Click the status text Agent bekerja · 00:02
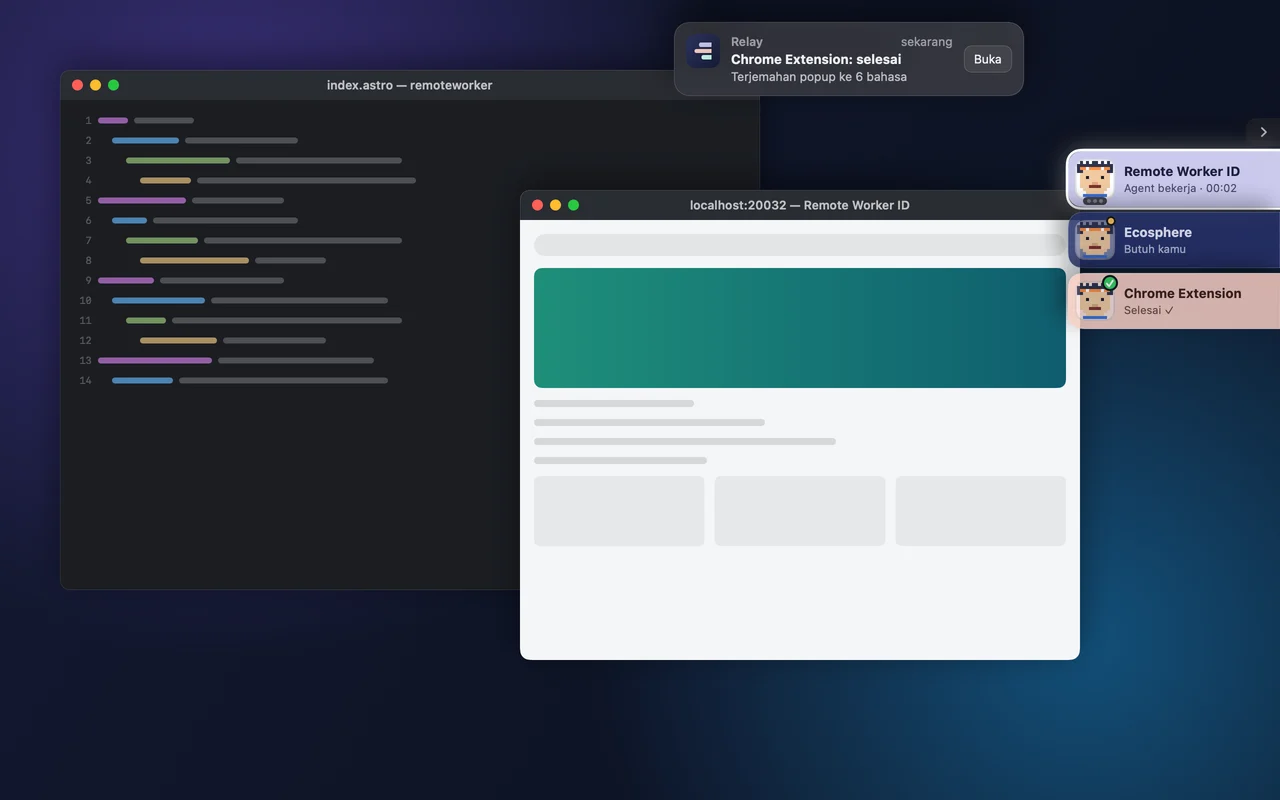The width and height of the screenshot is (1280, 800). [1180, 188]
